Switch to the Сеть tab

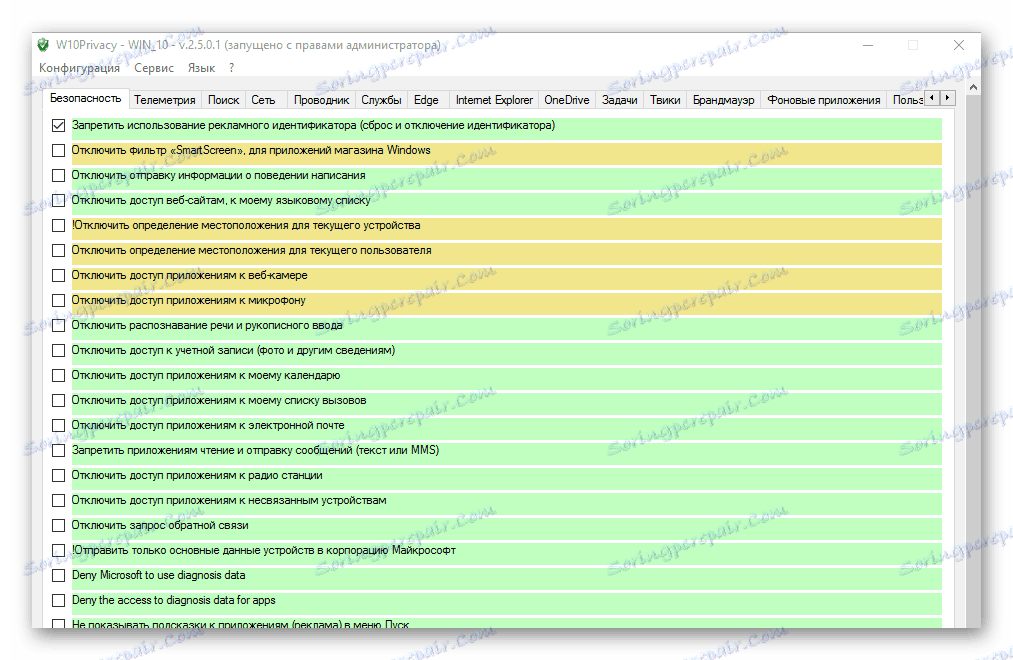tap(264, 100)
